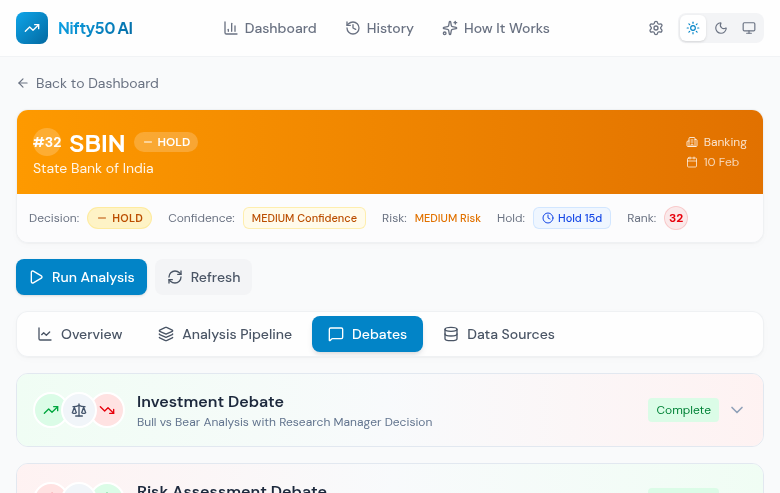Click the red rank 32 circle
Viewport: 780px width, 493px height.
[x=676, y=218]
